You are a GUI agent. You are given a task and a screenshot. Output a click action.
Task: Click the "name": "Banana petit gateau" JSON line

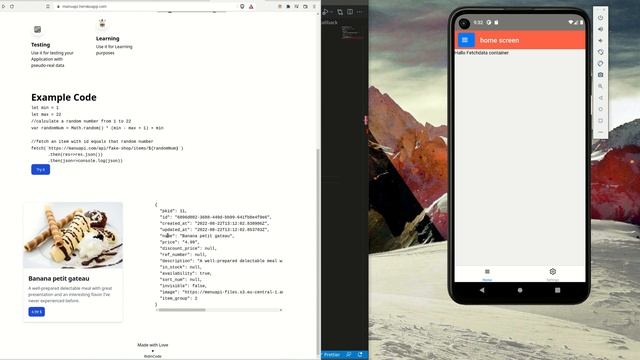click(x=197, y=236)
